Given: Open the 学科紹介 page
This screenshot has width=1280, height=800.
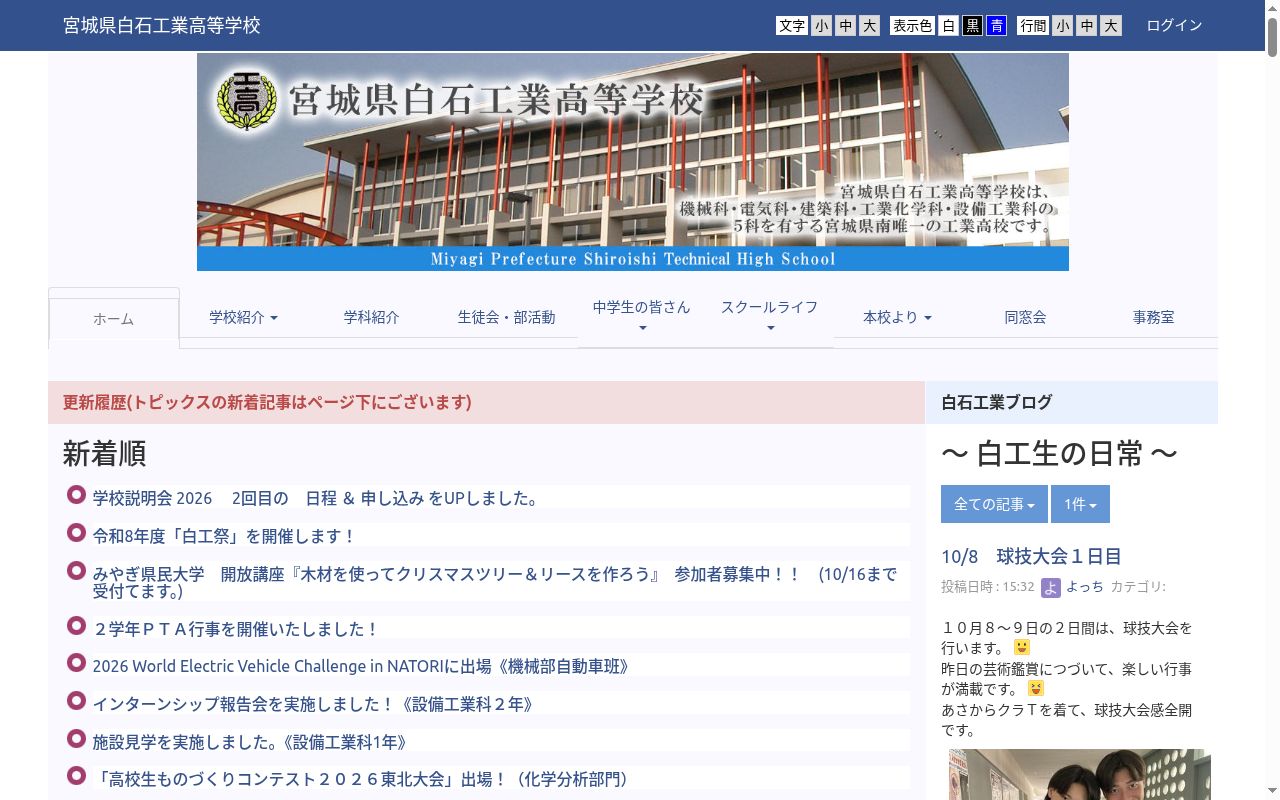Looking at the screenshot, I should [x=371, y=317].
